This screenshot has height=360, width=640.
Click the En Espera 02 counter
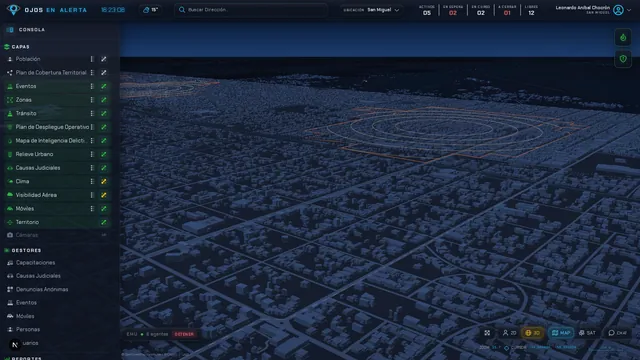(x=453, y=10)
